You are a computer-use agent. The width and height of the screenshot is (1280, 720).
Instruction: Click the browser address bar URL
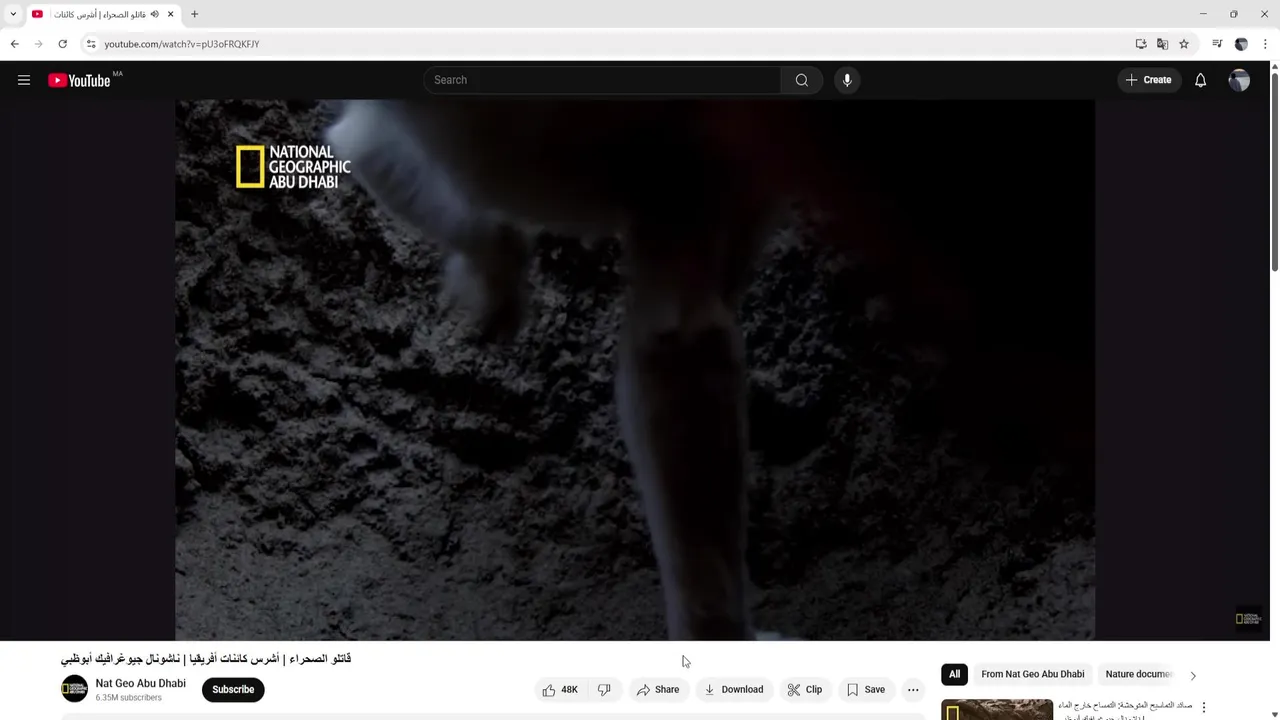tap(182, 44)
